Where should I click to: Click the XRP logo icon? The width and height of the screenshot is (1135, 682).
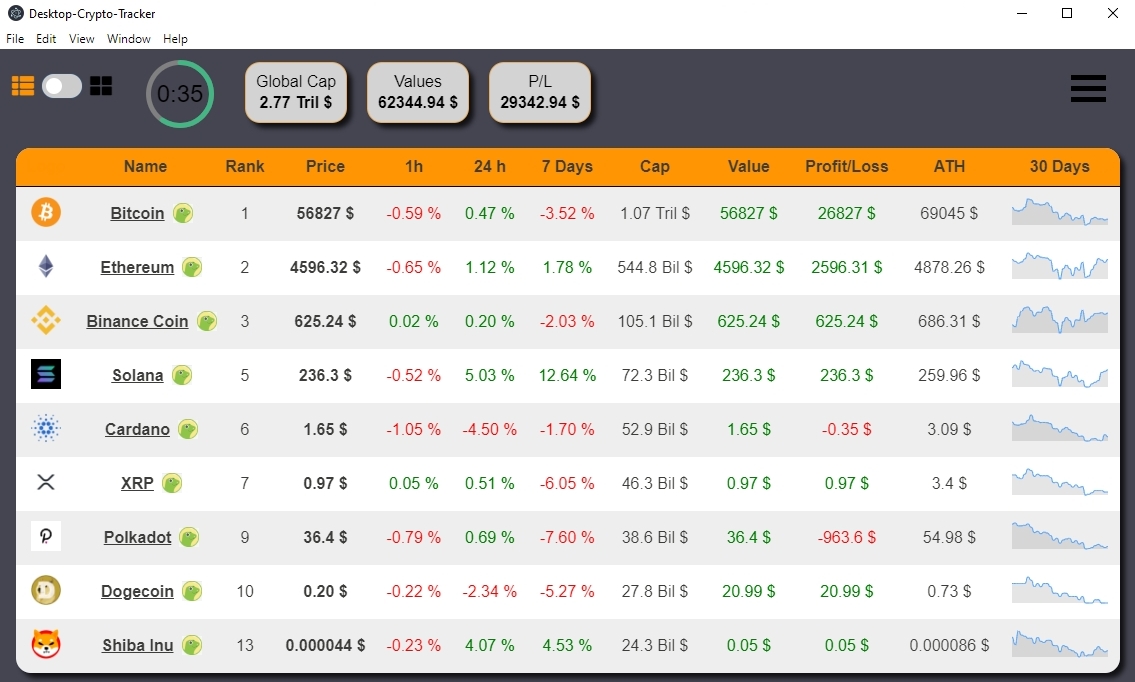[x=46, y=482]
